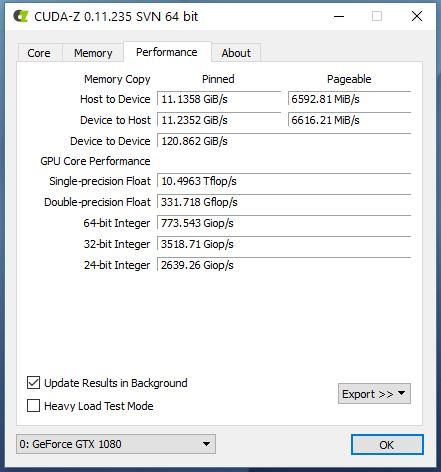Viewport: 441px width, 472px height.
Task: Select the Device to Device speed field
Action: (x=284, y=141)
